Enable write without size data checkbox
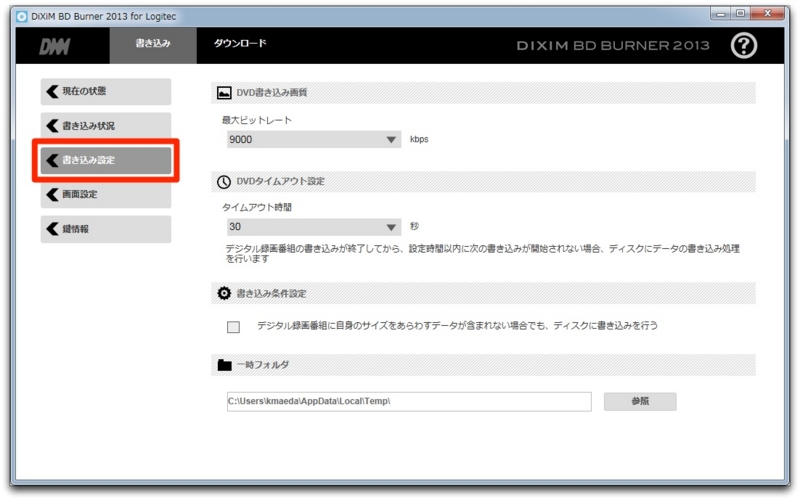 click(x=233, y=327)
